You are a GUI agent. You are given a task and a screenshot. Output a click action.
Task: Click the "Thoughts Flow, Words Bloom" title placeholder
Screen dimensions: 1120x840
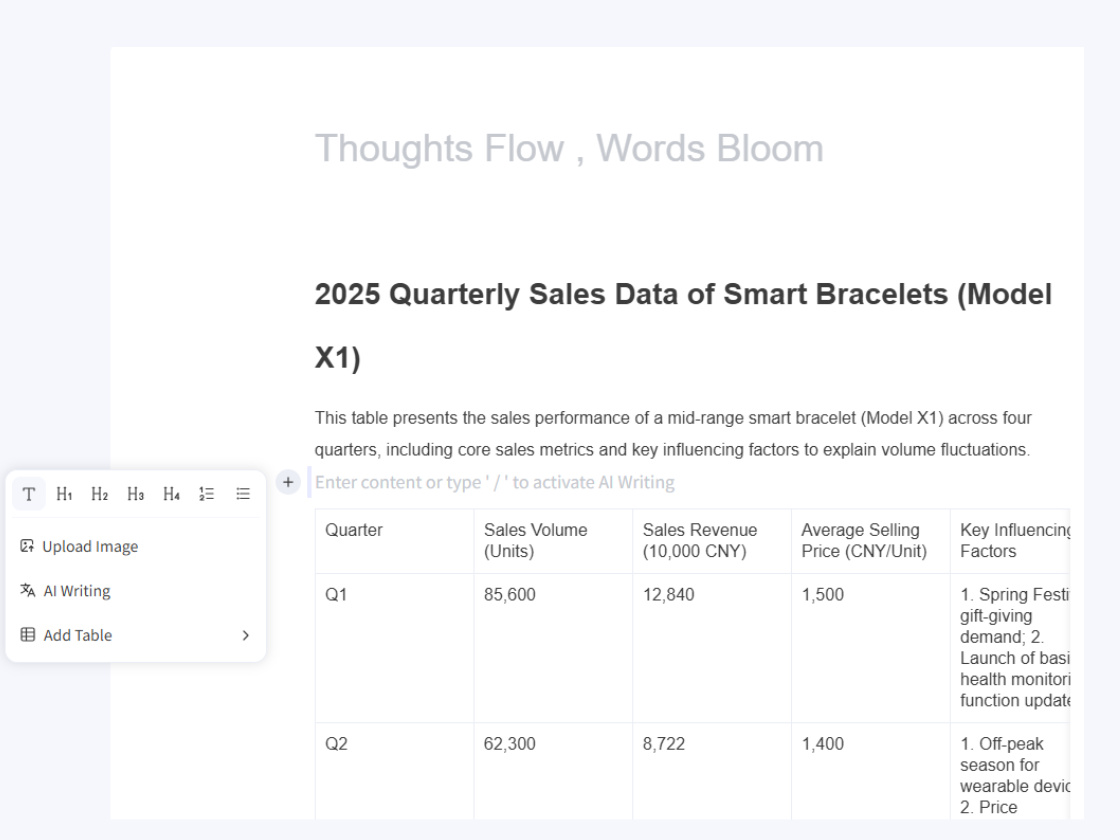569,149
